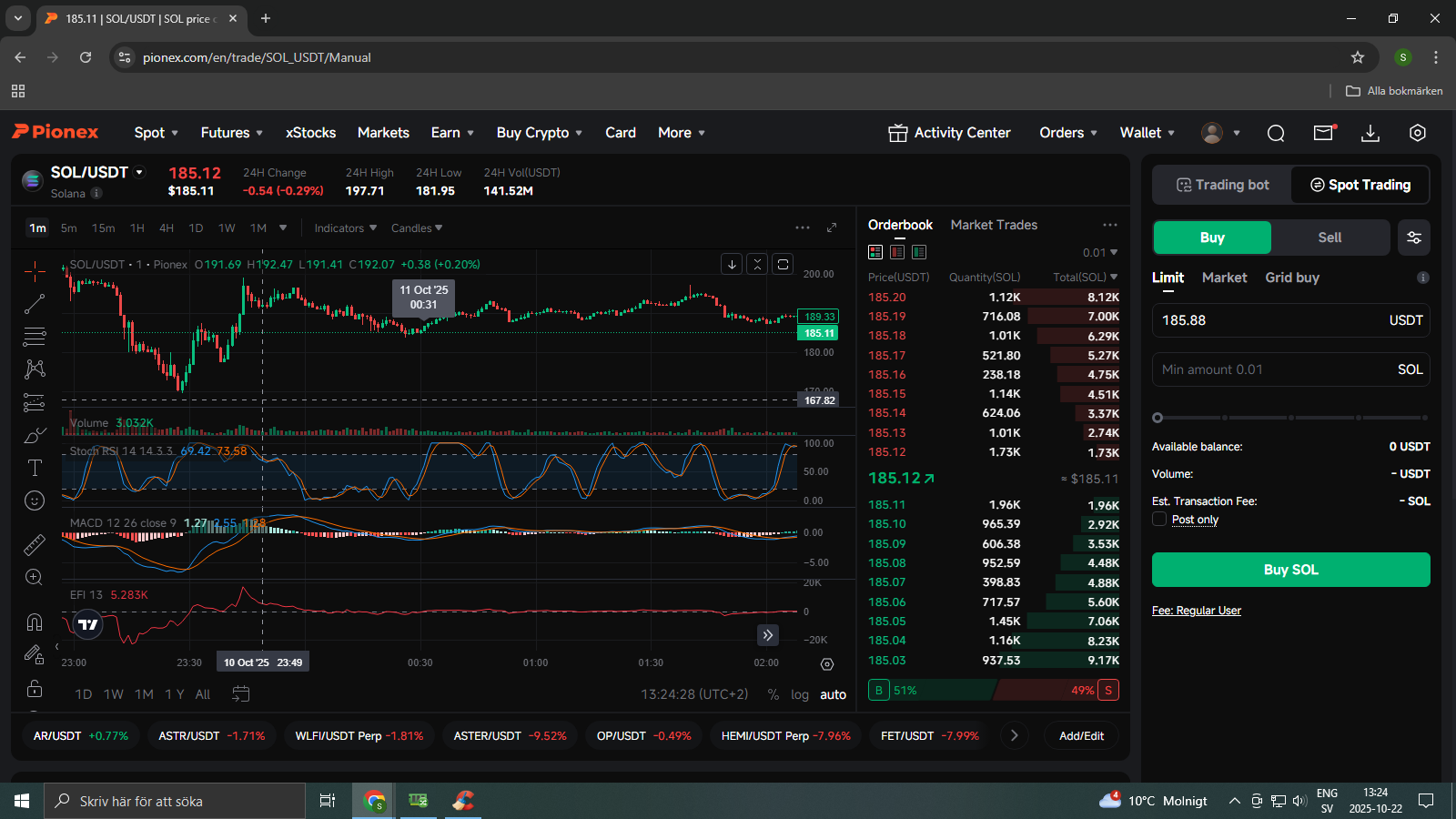Expand the Spot menu dropdown
This screenshot has width=1456, height=819.
click(x=157, y=133)
